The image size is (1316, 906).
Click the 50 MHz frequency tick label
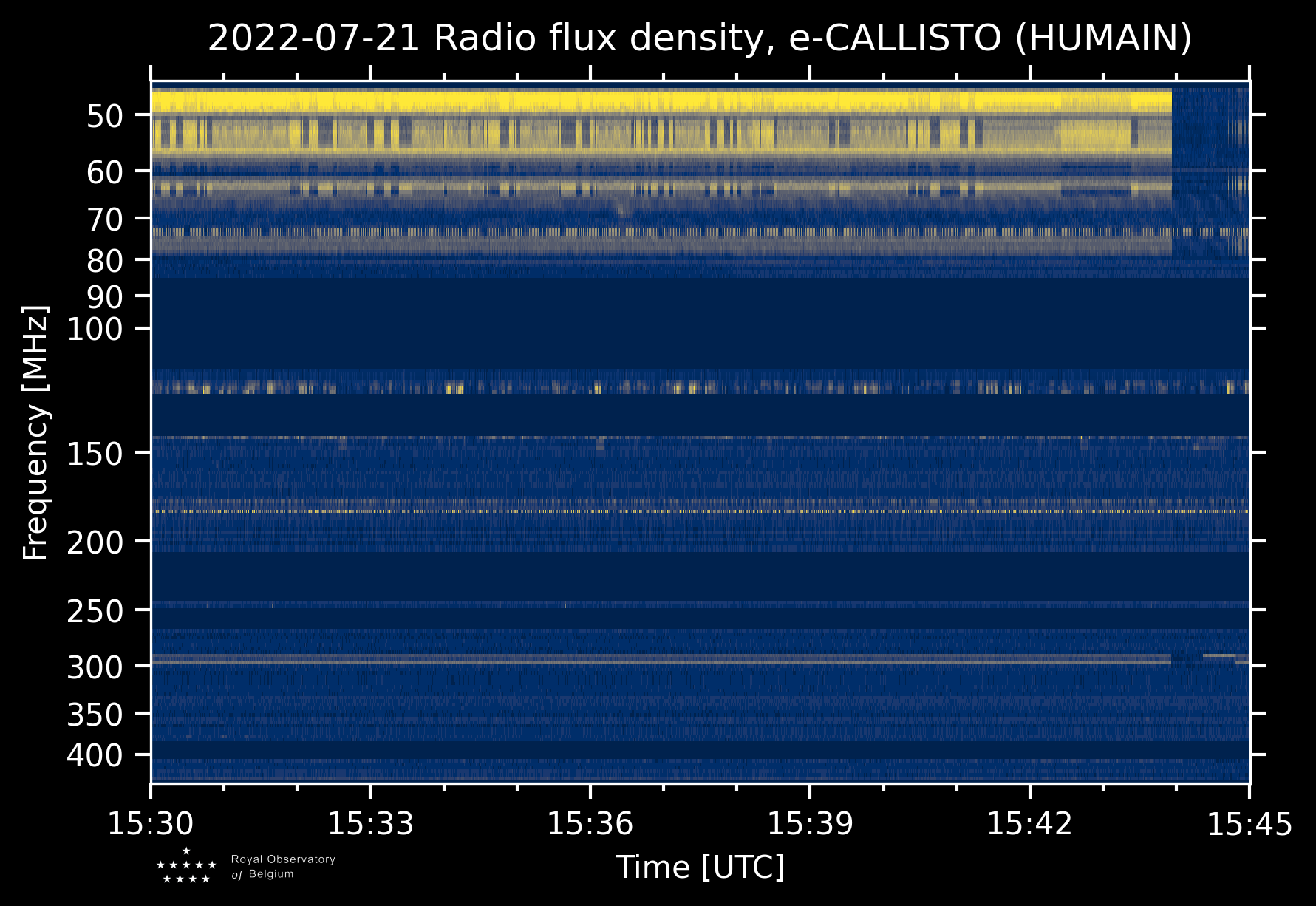[109, 116]
